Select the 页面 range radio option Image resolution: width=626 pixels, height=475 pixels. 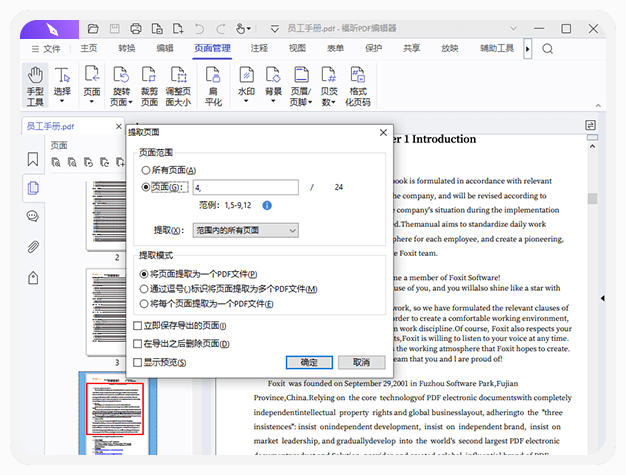click(x=164, y=187)
